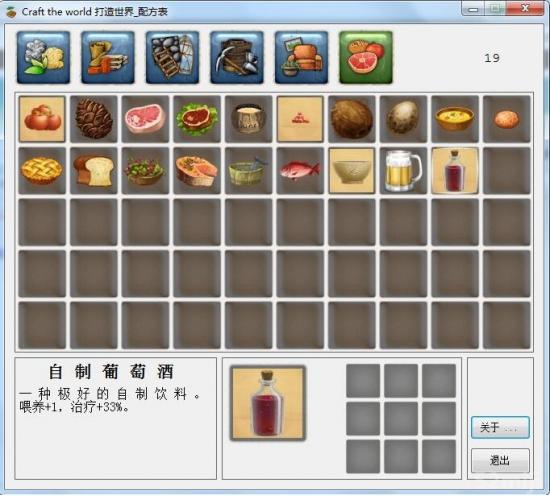550x496 pixels.
Task: Select the homemade wine bottle in grid
Action: click(x=455, y=171)
